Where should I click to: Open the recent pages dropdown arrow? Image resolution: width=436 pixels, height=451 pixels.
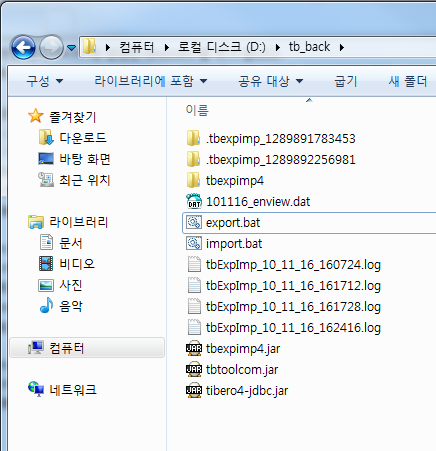pyautogui.click(x=71, y=48)
